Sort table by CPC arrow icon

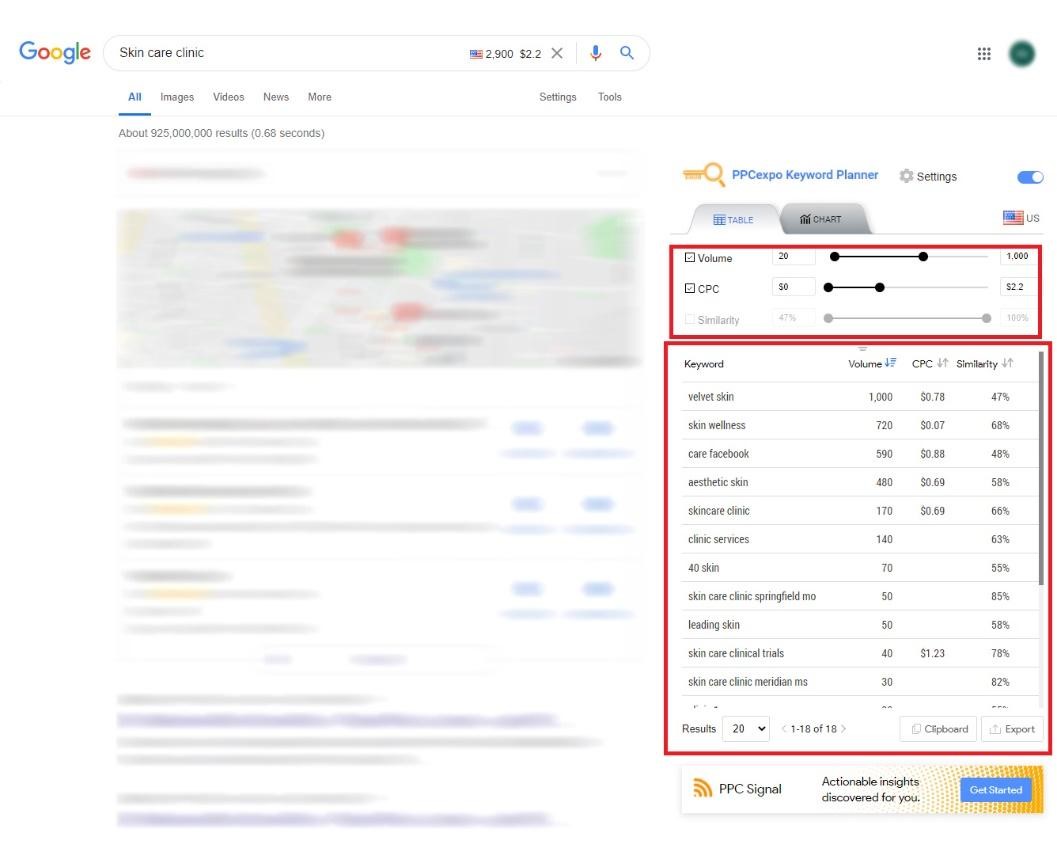942,363
